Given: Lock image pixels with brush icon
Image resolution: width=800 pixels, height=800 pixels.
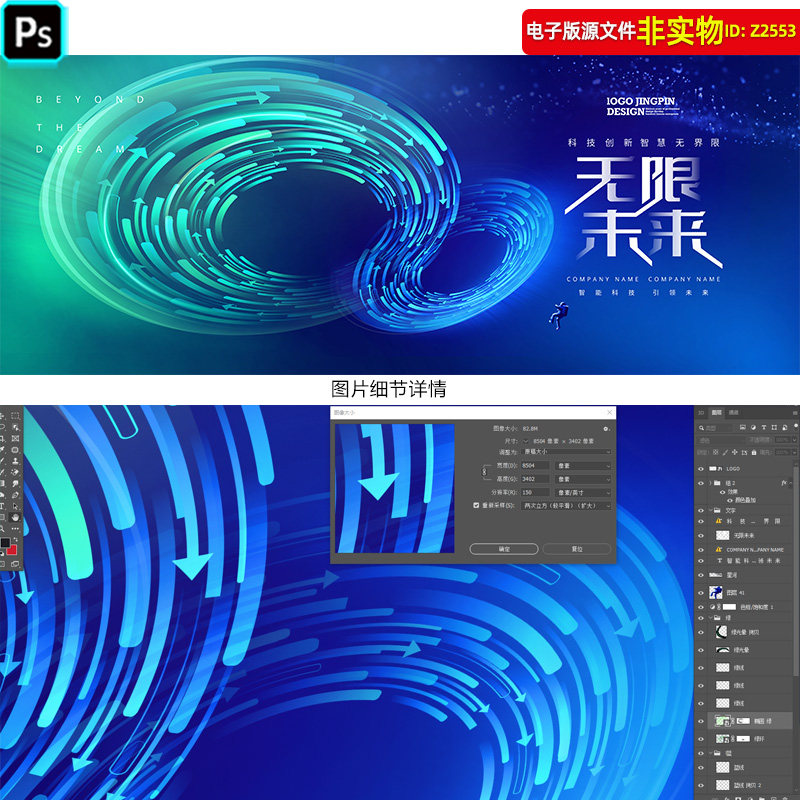Looking at the screenshot, I should coord(726,452).
